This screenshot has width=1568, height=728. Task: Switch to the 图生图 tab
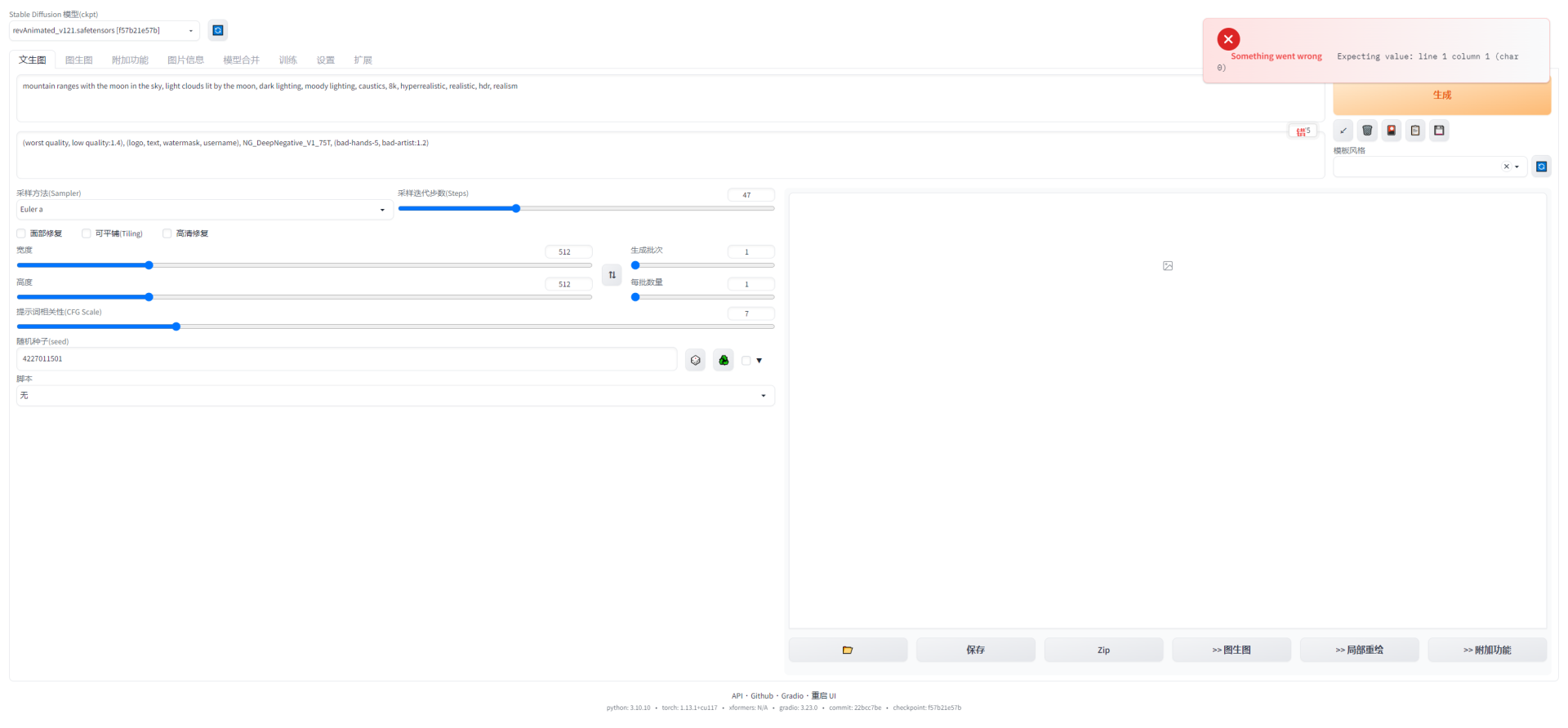(x=78, y=60)
